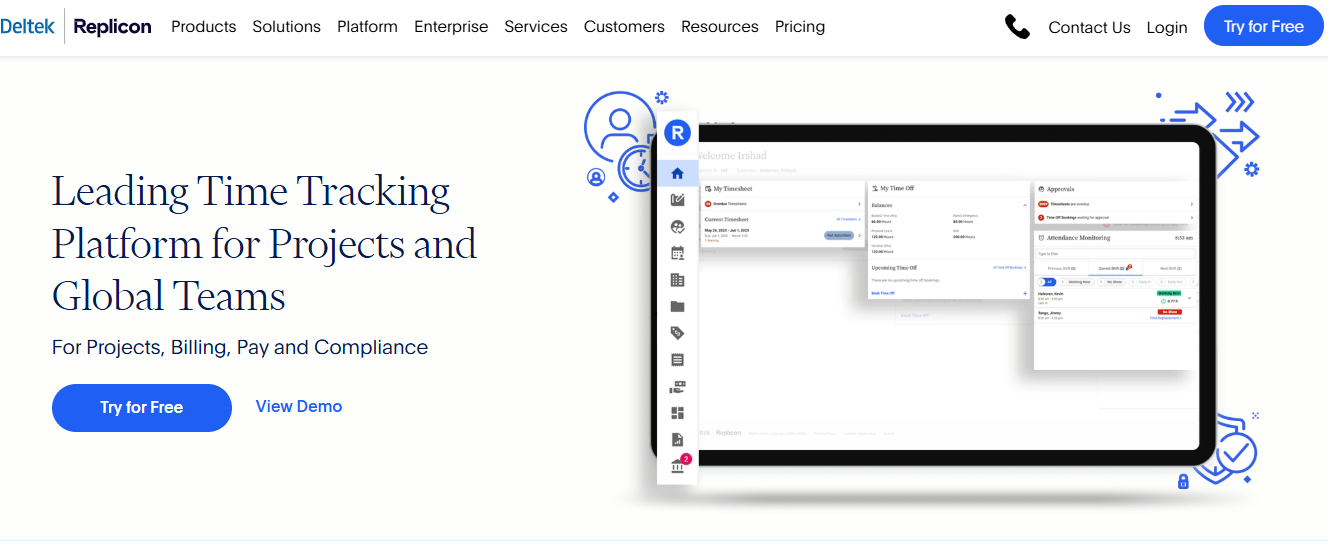This screenshot has width=1328, height=541.
Task: Click the Book Time Off link
Action: [x=883, y=293]
